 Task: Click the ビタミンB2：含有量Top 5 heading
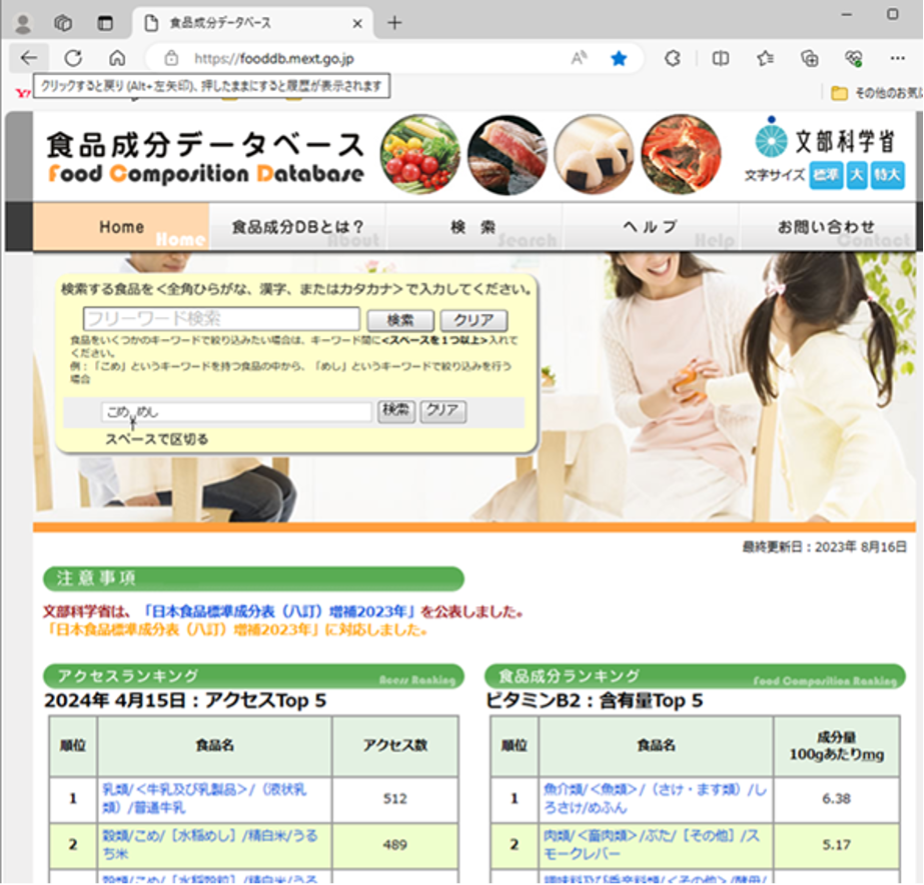pos(594,701)
